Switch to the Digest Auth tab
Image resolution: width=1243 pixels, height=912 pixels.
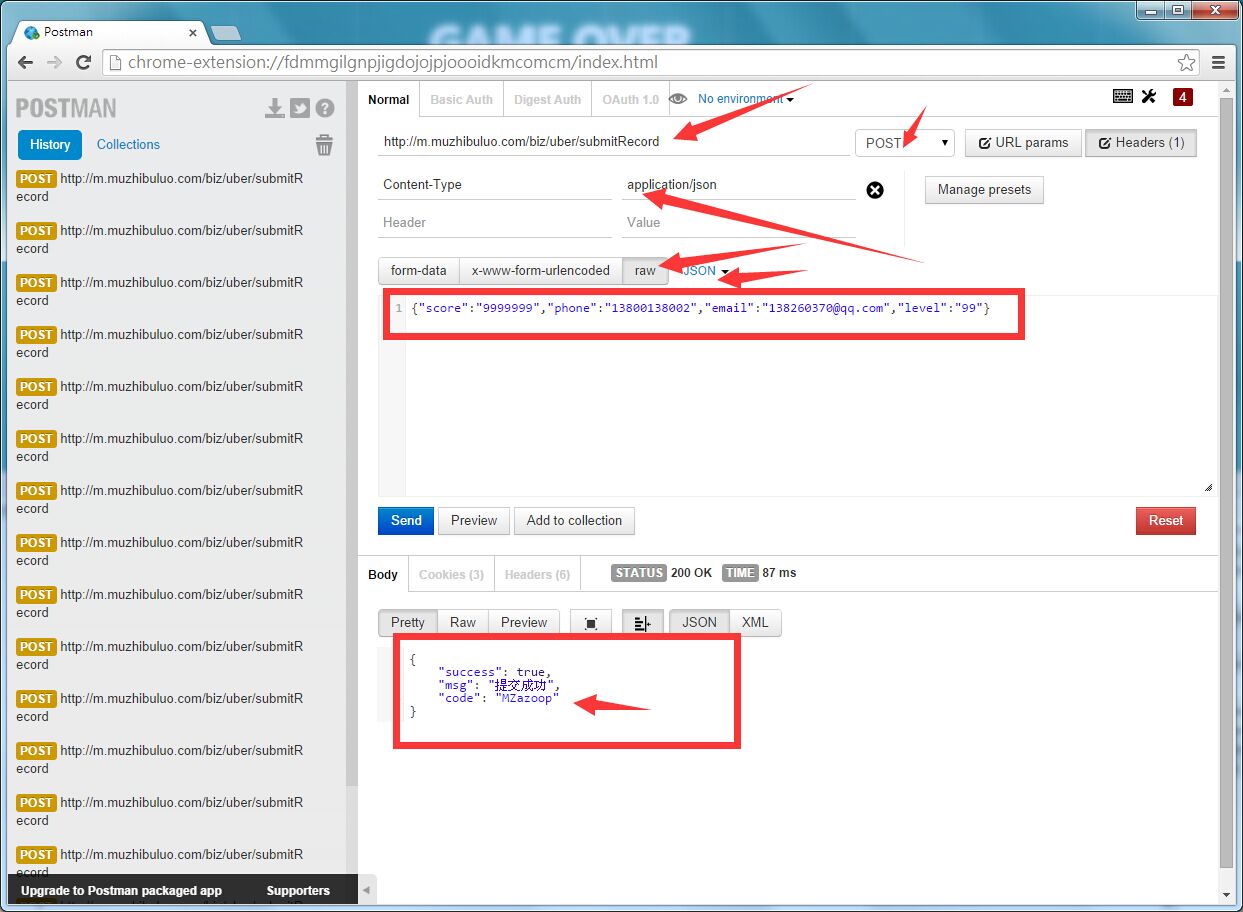point(547,100)
